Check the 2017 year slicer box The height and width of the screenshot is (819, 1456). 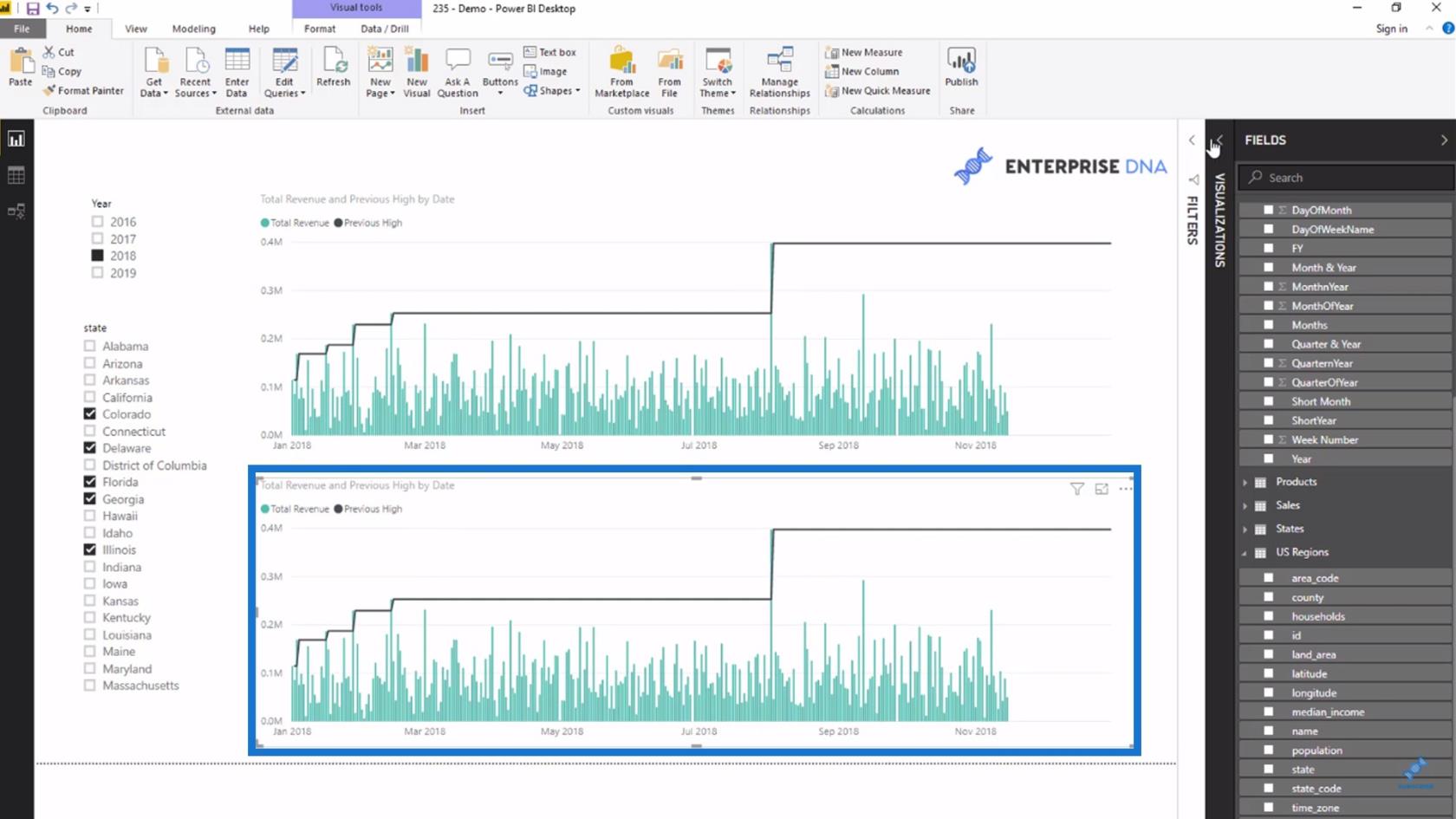point(97,238)
